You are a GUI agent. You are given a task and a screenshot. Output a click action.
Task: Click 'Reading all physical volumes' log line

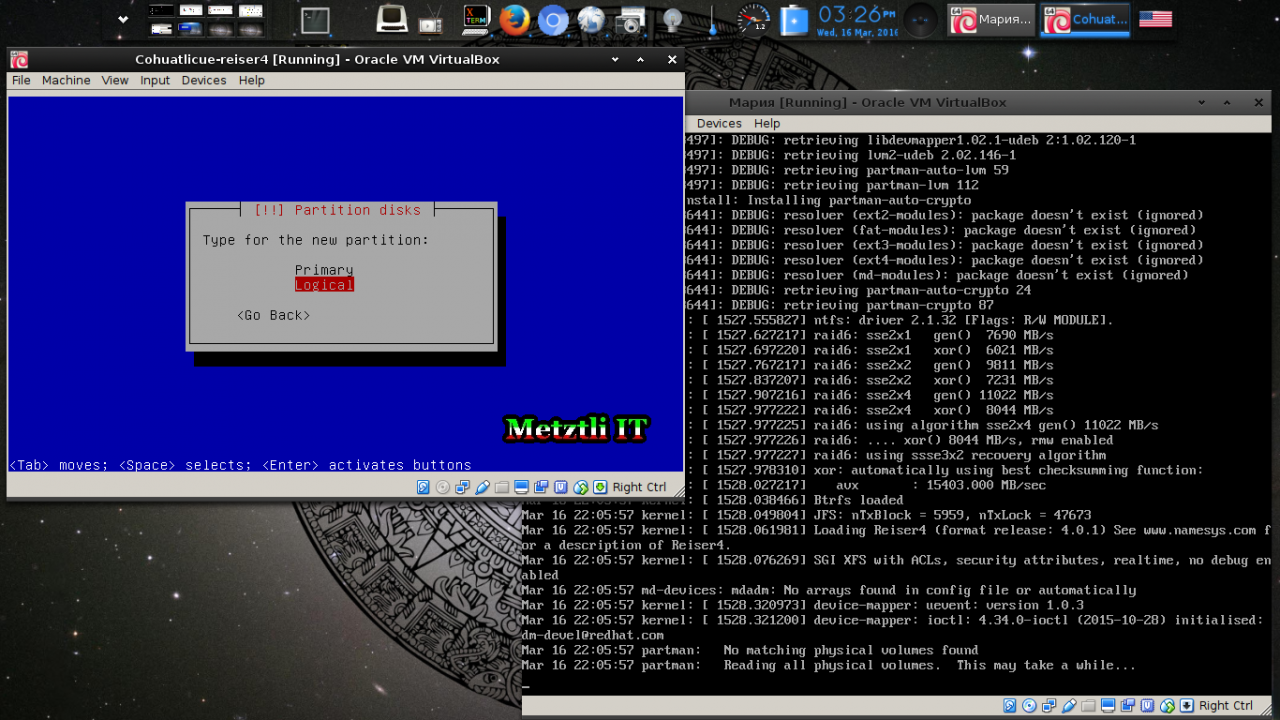point(930,665)
